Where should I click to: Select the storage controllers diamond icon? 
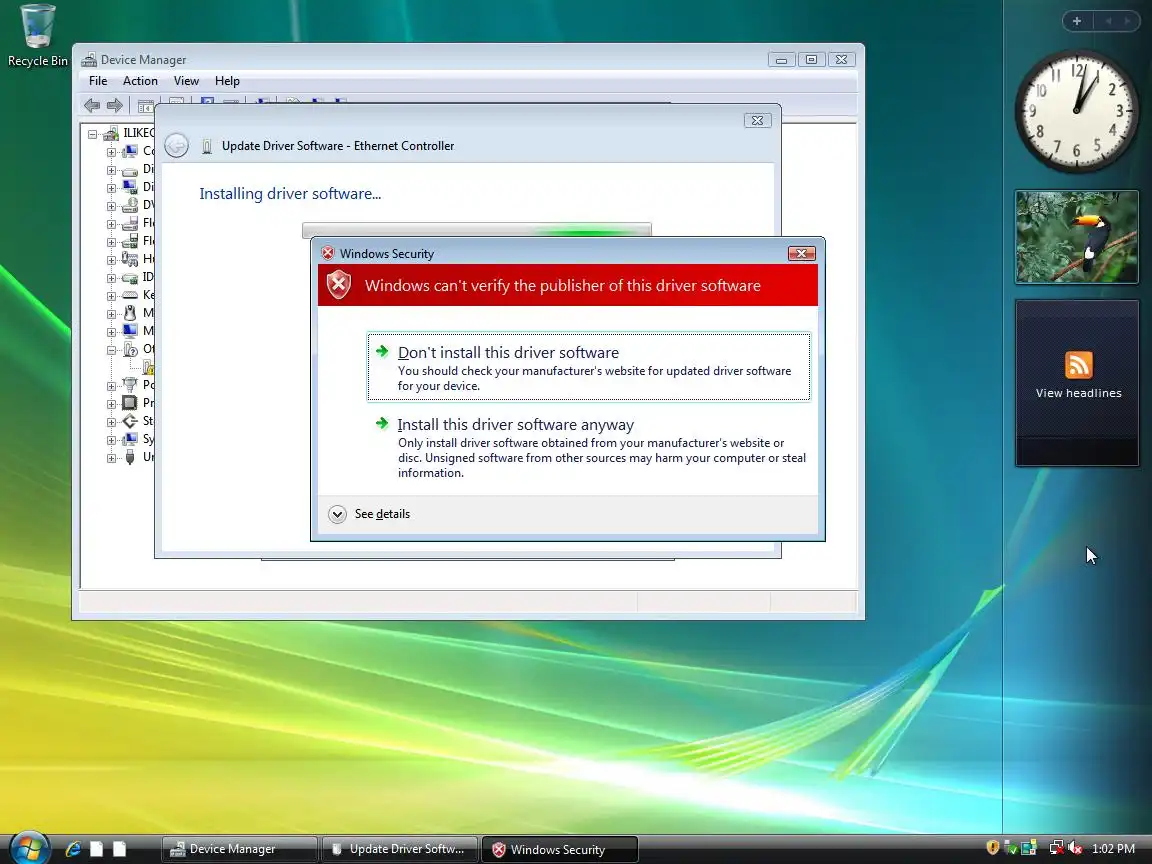[x=130, y=421]
